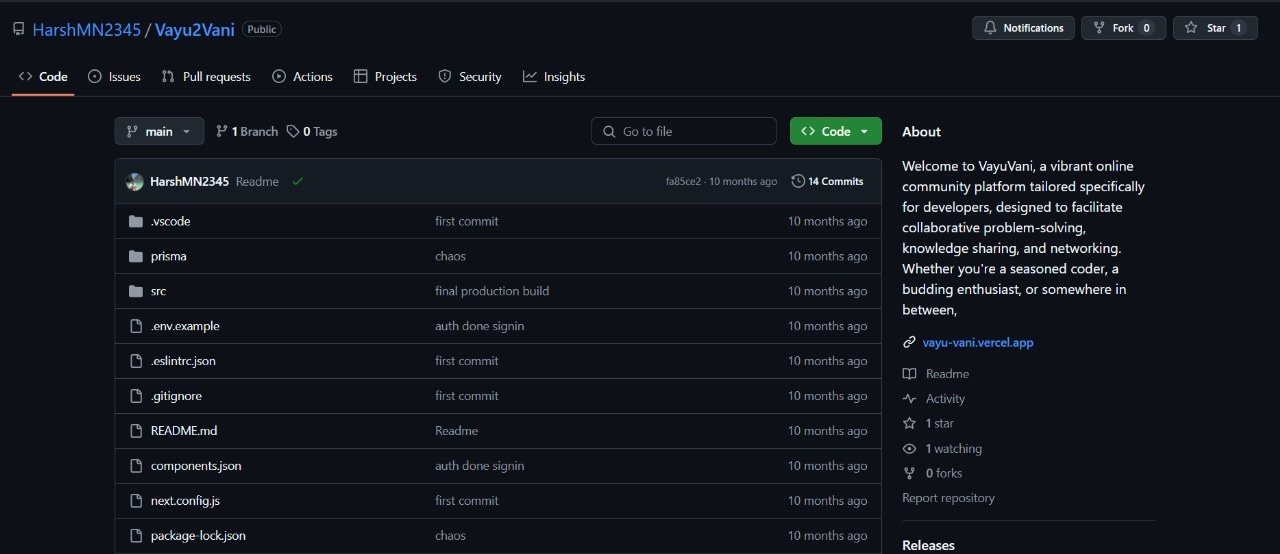The height and width of the screenshot is (554, 1280).
Task: Click the repository book icon beside HarshMN2345
Action: (19, 30)
